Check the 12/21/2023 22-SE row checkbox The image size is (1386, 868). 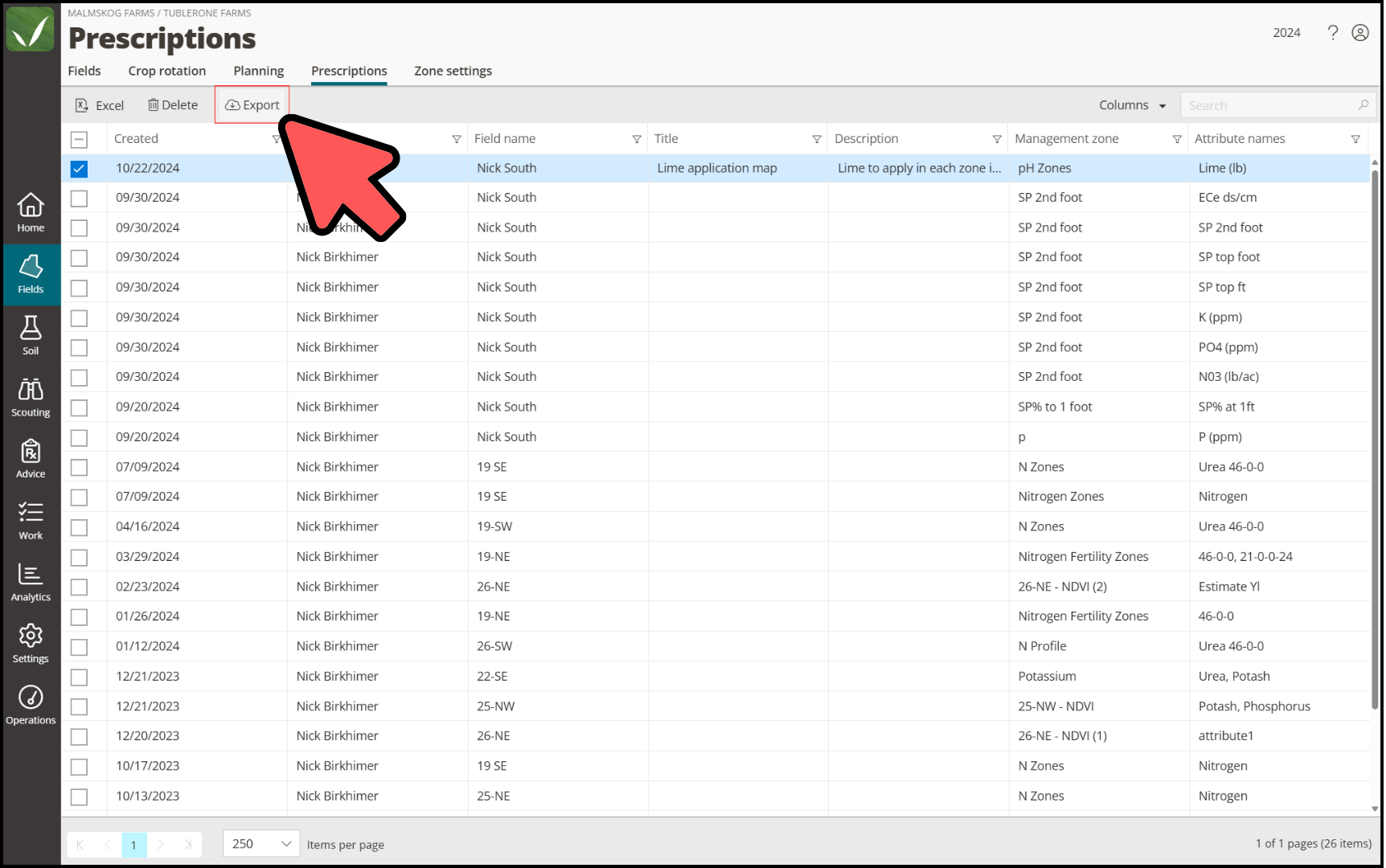pyautogui.click(x=79, y=677)
